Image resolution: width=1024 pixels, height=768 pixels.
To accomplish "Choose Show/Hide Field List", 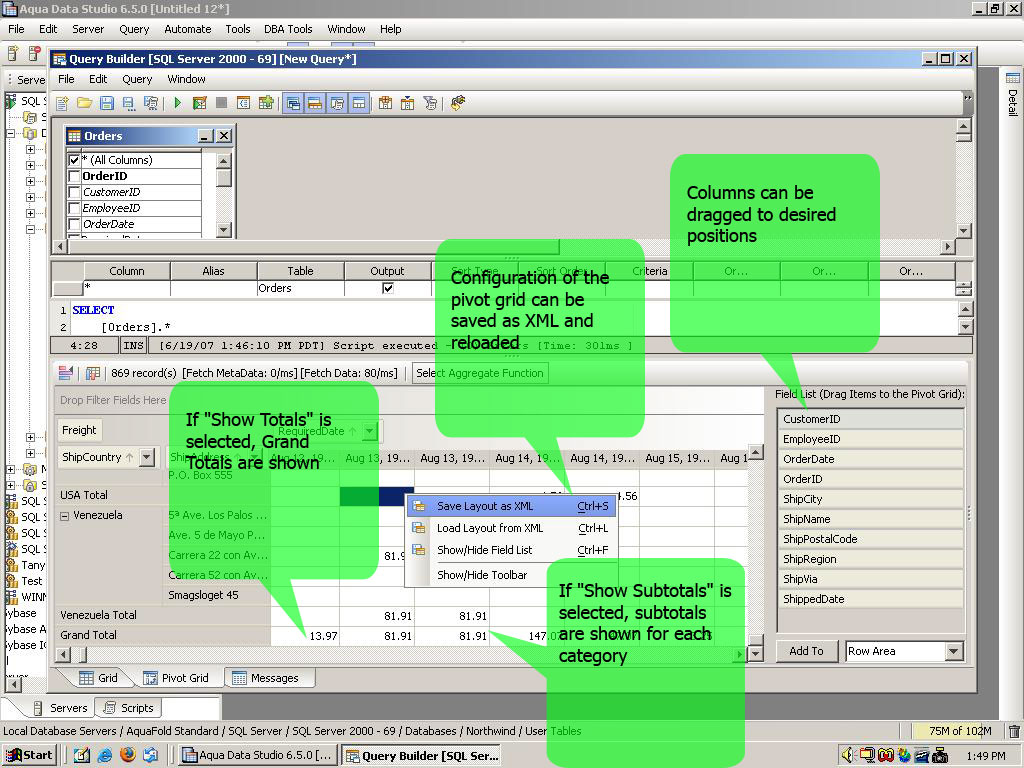I will pyautogui.click(x=511, y=551).
